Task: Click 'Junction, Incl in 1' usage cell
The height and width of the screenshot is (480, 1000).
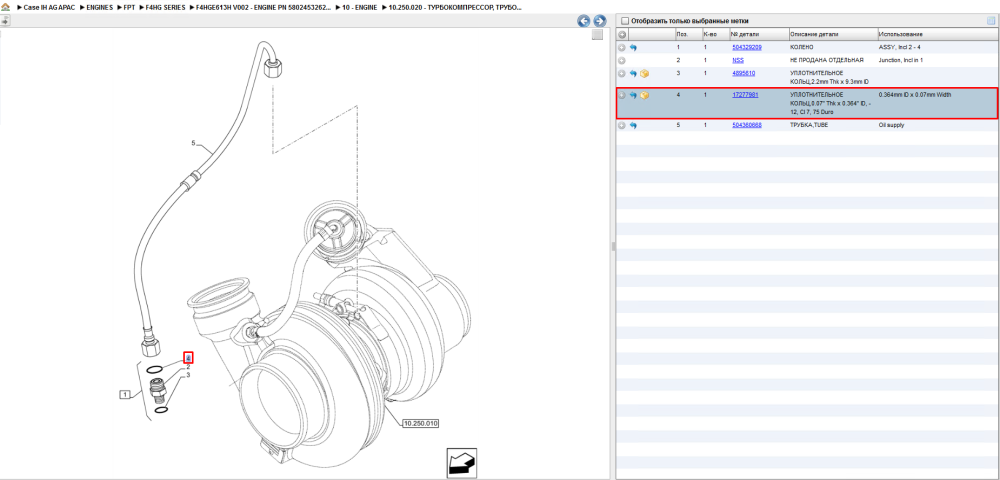Action: [x=901, y=60]
